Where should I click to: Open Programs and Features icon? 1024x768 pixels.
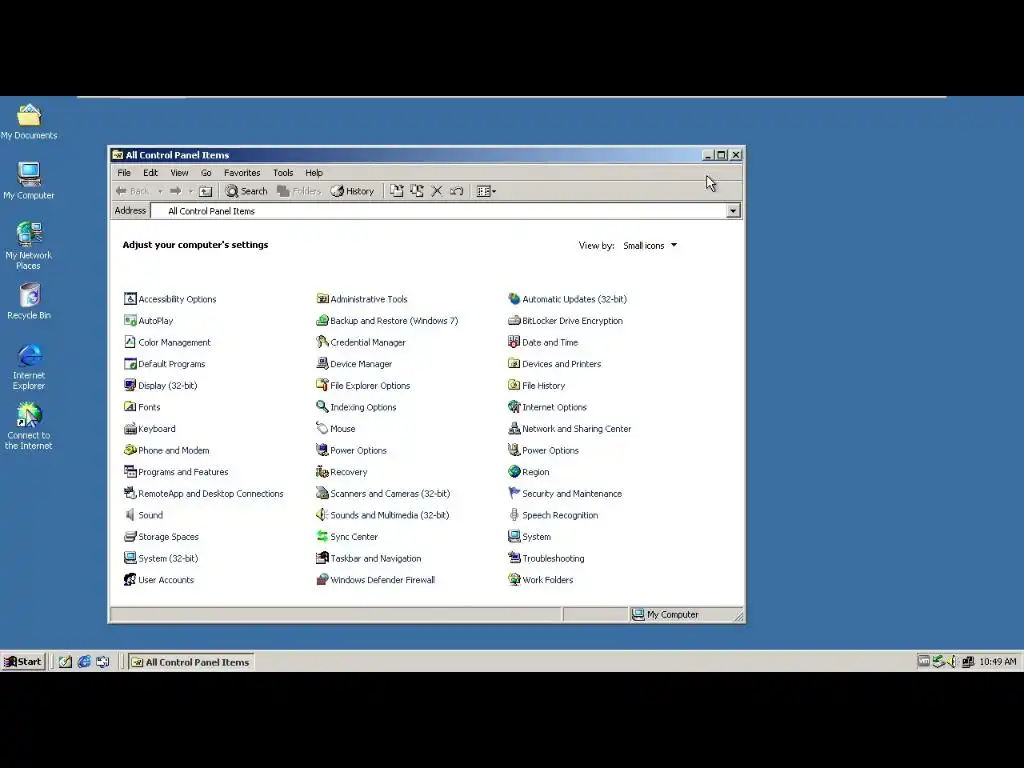tap(130, 472)
